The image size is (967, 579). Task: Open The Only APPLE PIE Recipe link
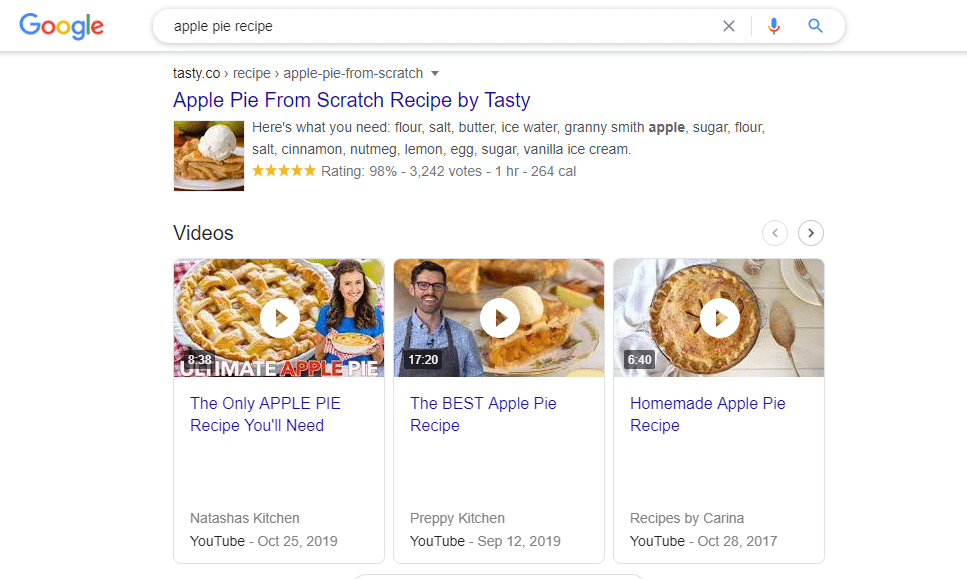(265, 414)
